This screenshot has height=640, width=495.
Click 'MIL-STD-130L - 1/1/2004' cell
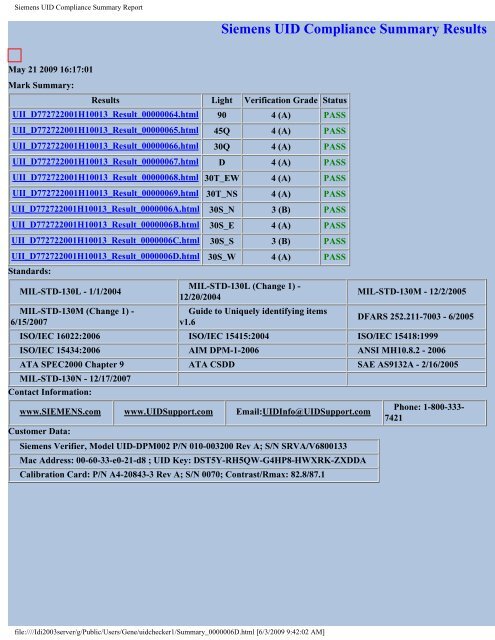(x=93, y=291)
